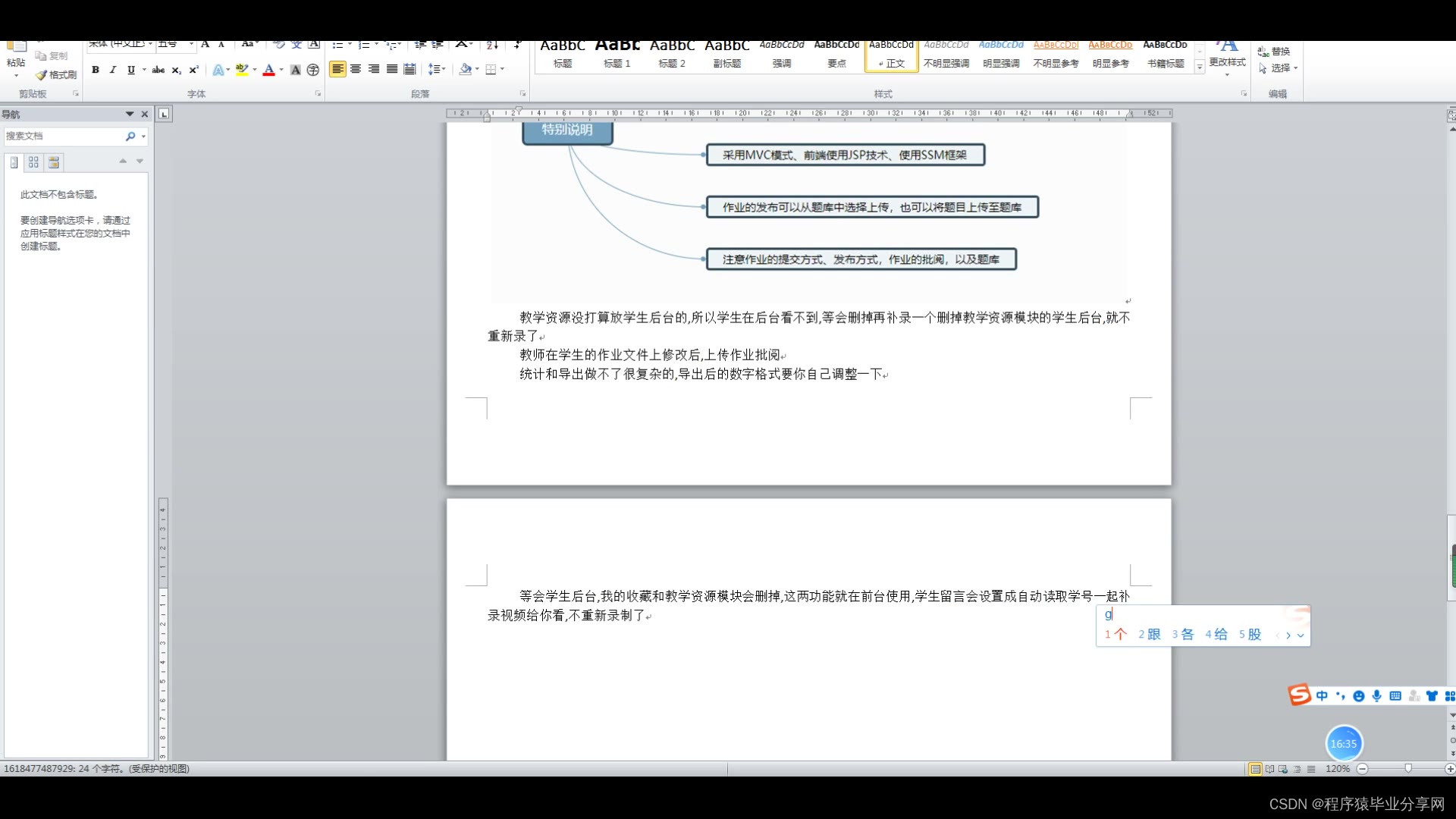Open the Sogou voice input microphone
1456x819 pixels.
click(x=1376, y=695)
